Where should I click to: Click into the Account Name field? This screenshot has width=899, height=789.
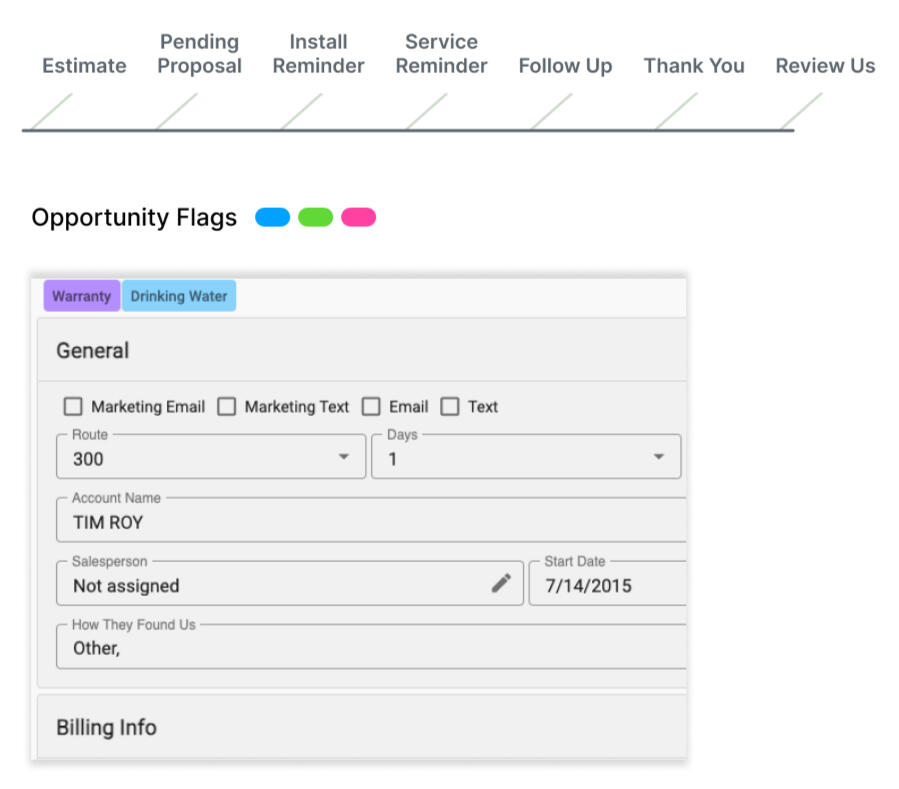370,522
